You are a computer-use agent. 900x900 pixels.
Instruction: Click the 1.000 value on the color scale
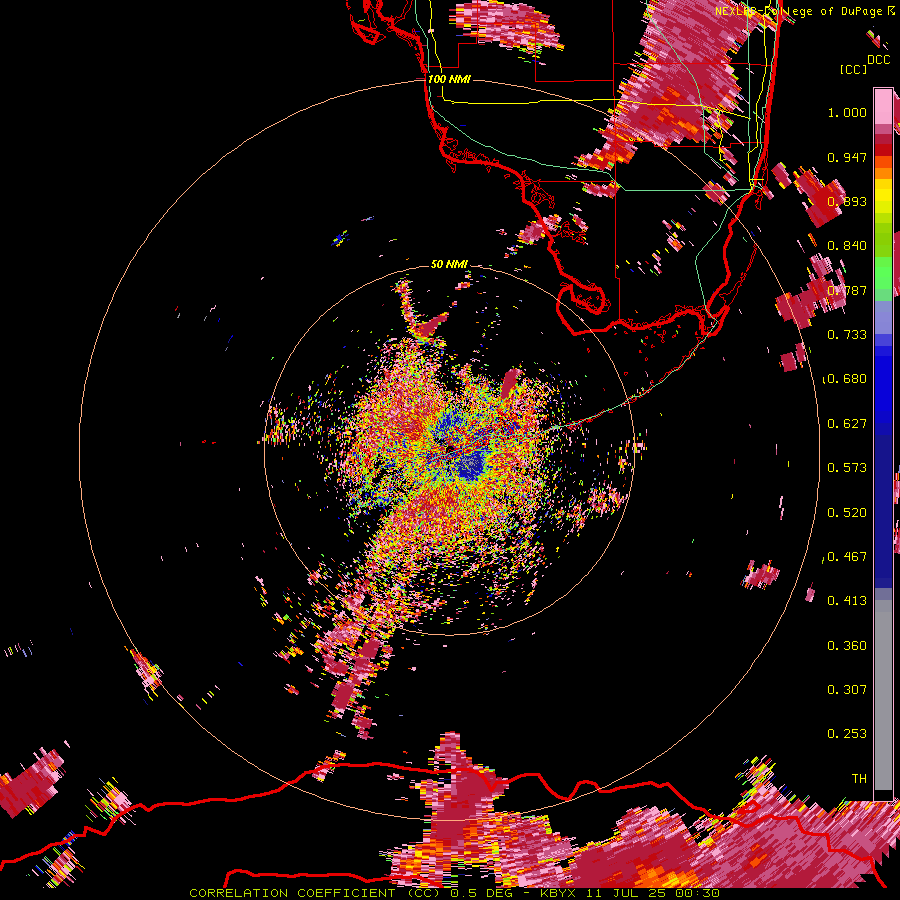847,112
